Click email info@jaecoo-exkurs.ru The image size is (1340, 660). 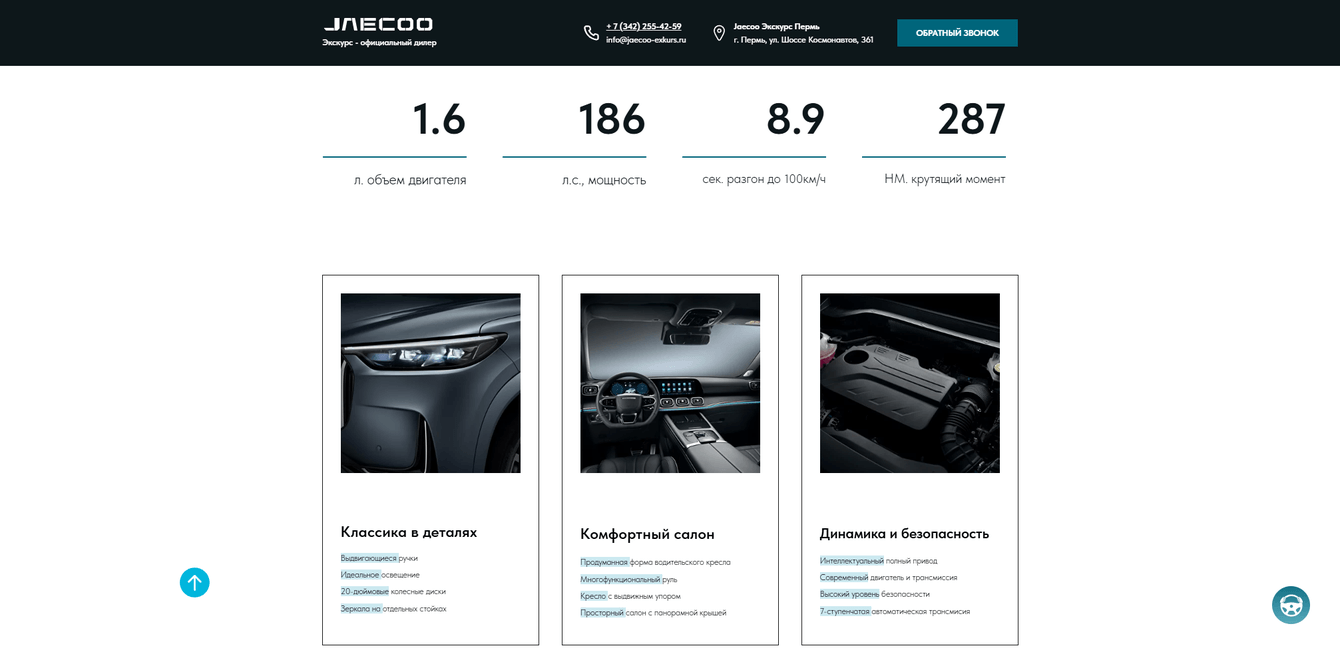pyautogui.click(x=646, y=40)
